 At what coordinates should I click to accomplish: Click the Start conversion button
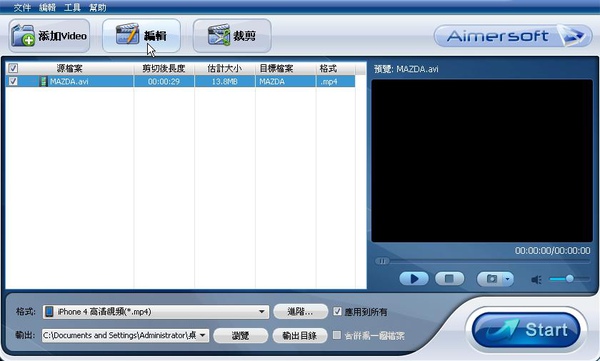tap(526, 330)
